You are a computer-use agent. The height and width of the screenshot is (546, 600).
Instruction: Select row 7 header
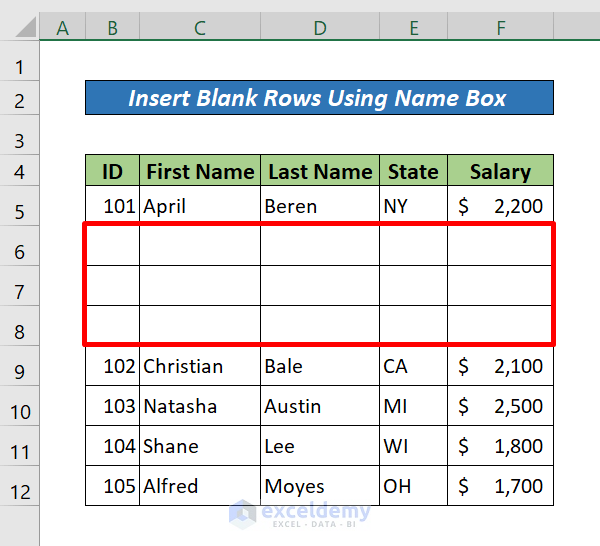point(20,286)
